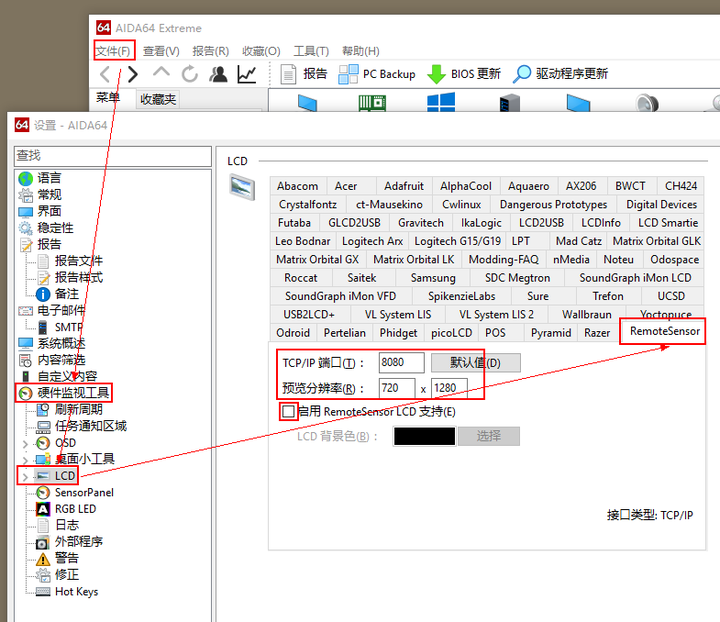Click the user profile icon in toolbar
This screenshot has width=720, height=622.
coord(218,74)
